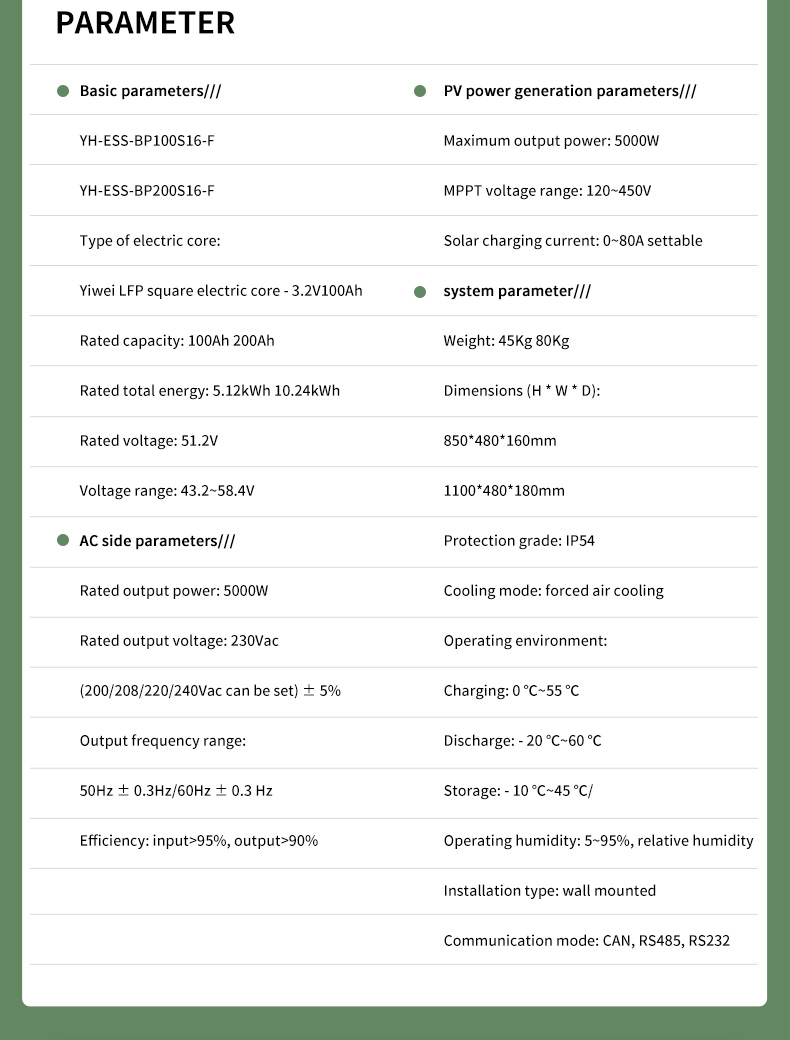The width and height of the screenshot is (790, 1040).
Task: Select the Efficiency input and output row
Action: click(199, 841)
